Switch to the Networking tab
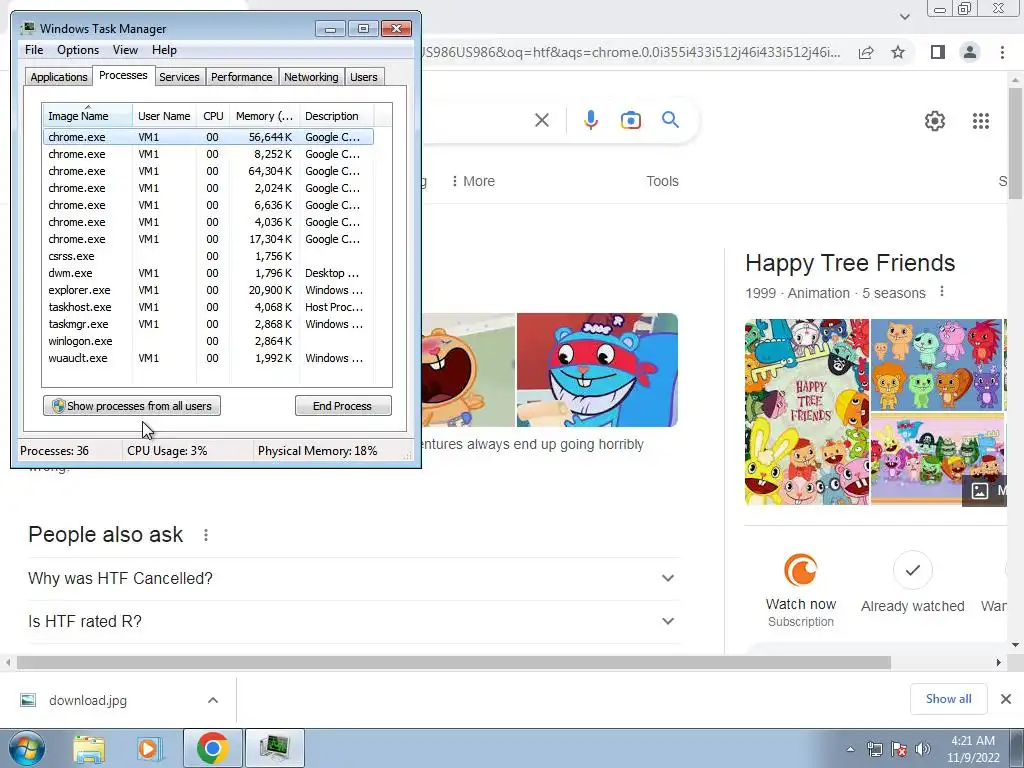This screenshot has height=768, width=1024. 311,77
